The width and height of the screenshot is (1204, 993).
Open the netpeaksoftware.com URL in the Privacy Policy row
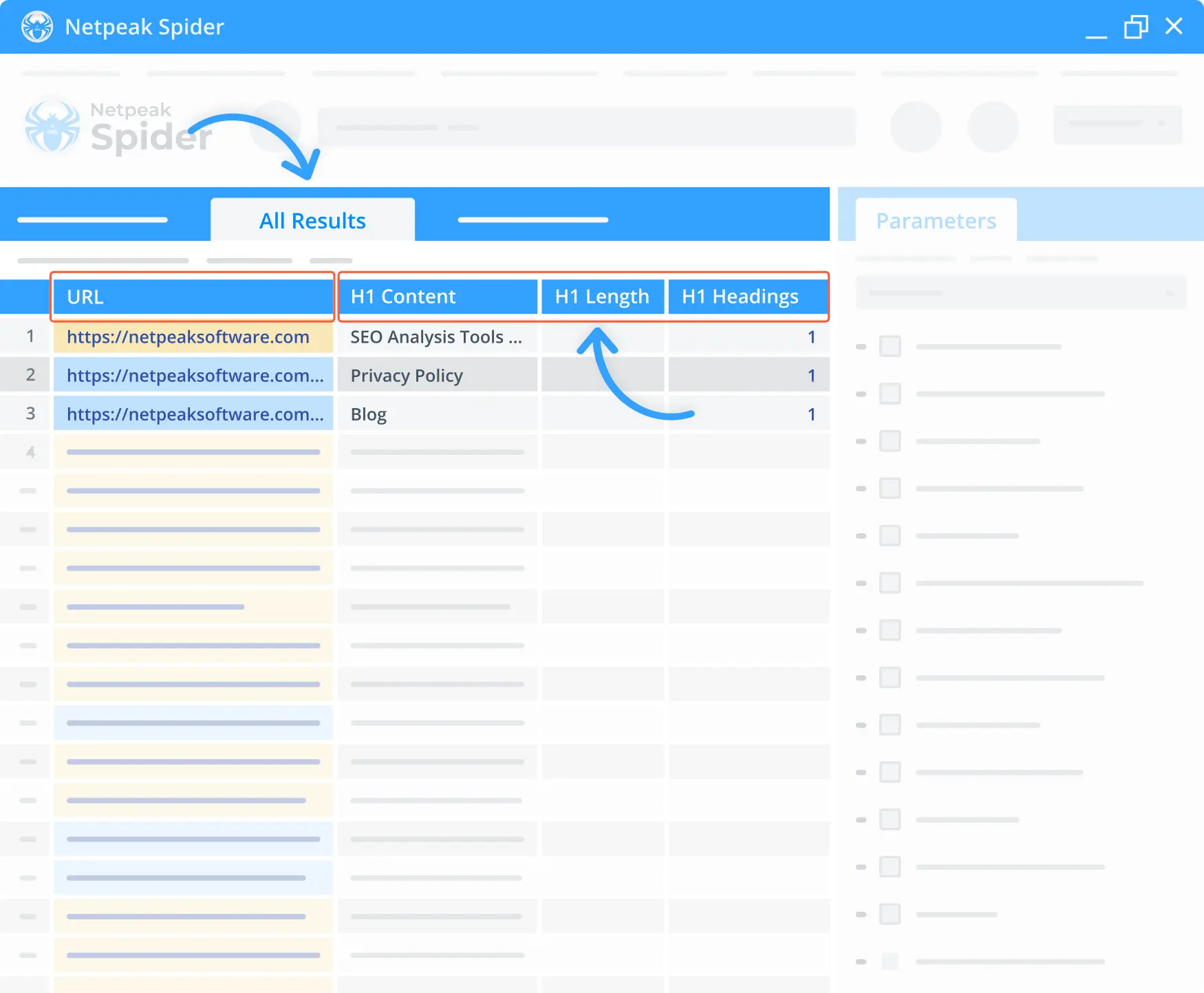tap(195, 376)
